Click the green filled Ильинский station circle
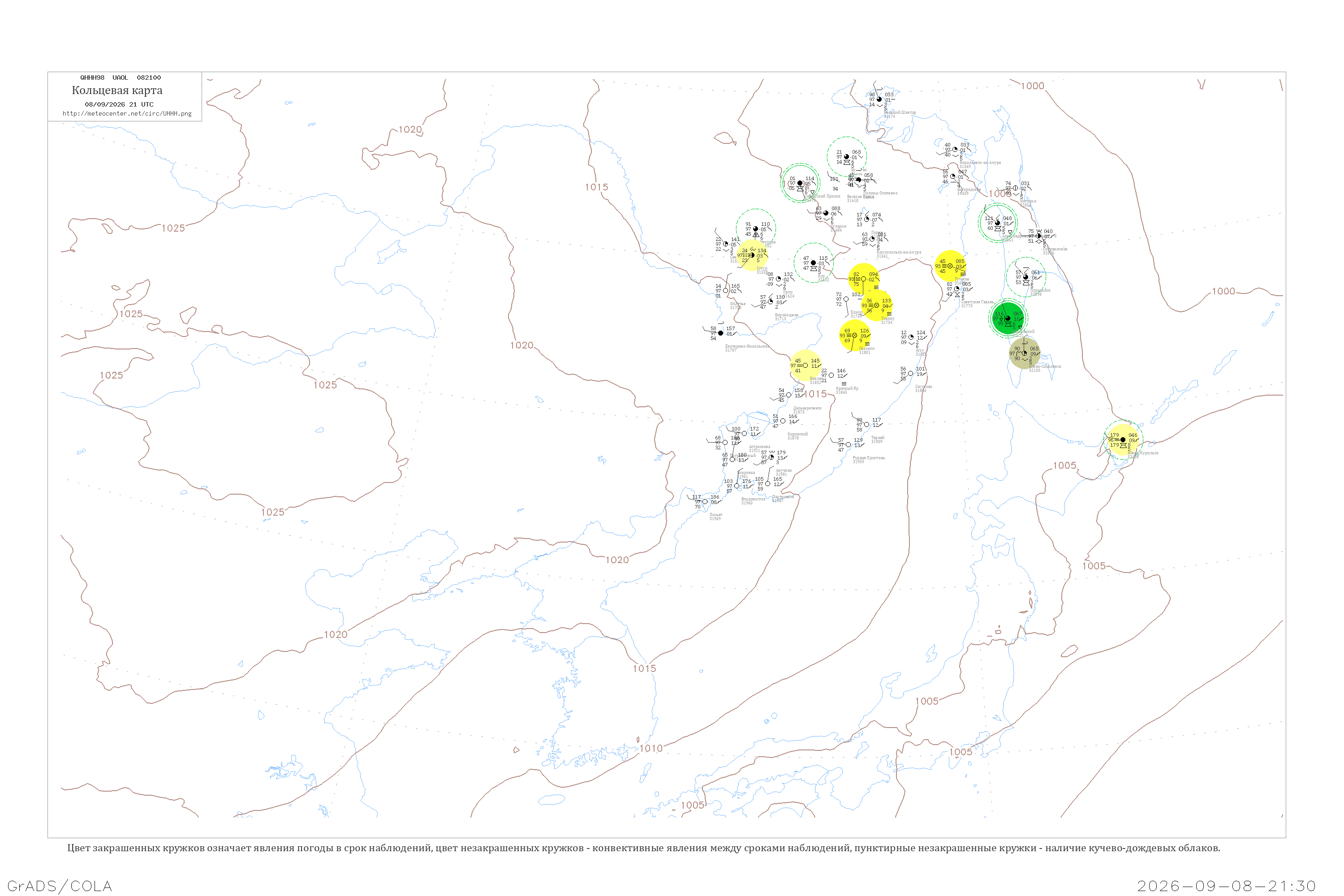The image size is (1344, 896). click(x=1008, y=318)
